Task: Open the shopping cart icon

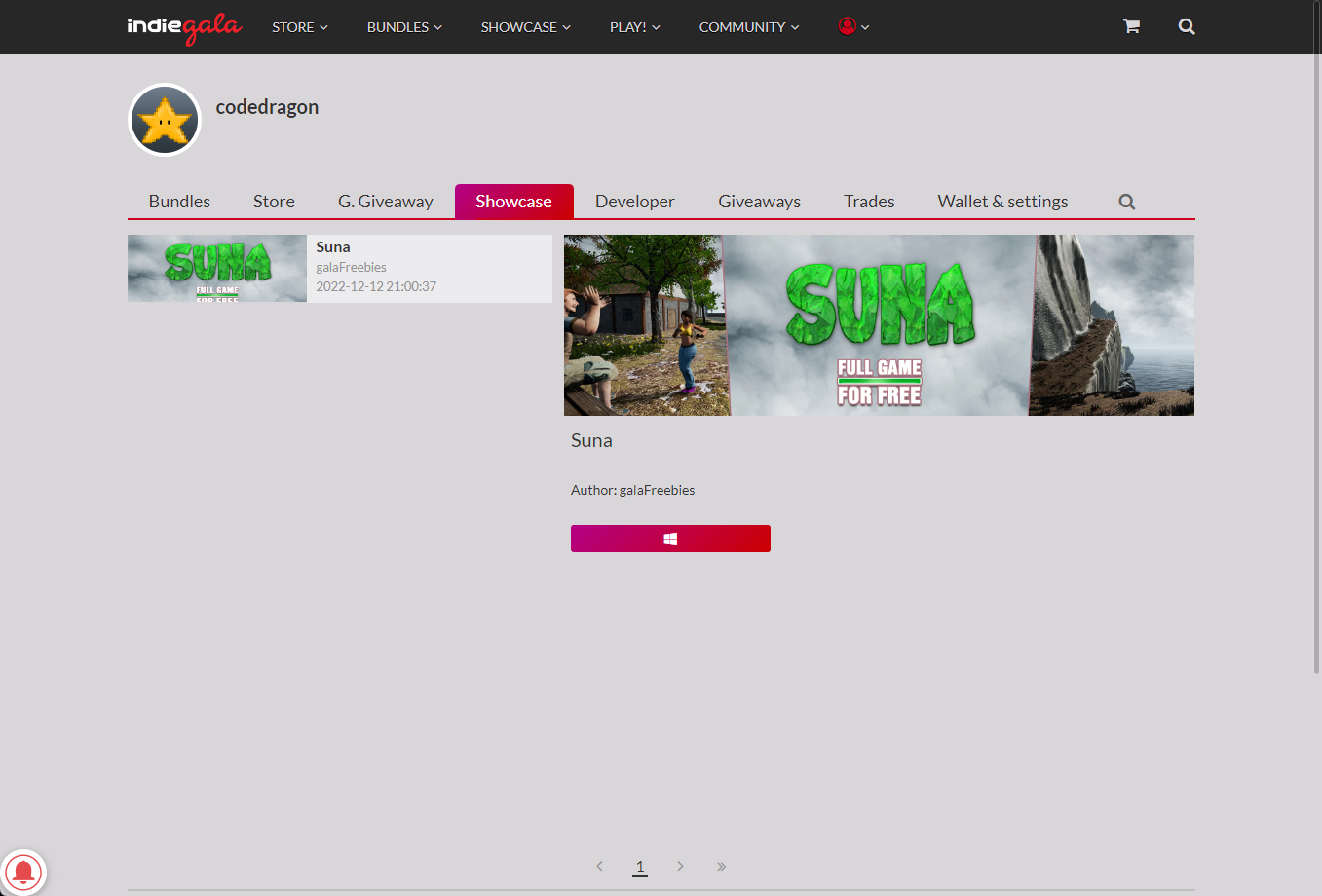Action: pyautogui.click(x=1131, y=26)
